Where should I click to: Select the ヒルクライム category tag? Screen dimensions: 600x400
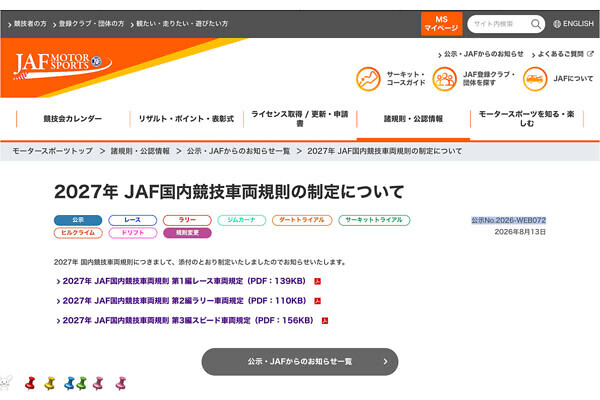pos(78,233)
